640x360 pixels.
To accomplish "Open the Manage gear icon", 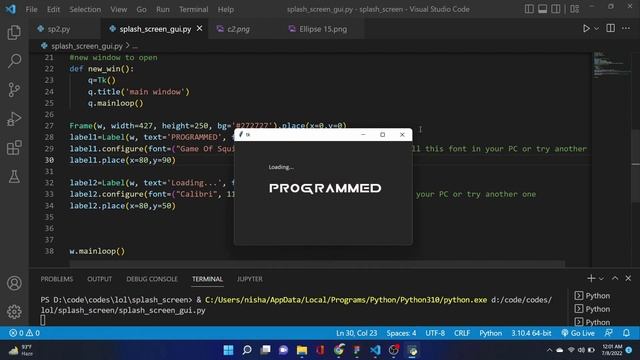I will (14, 311).
